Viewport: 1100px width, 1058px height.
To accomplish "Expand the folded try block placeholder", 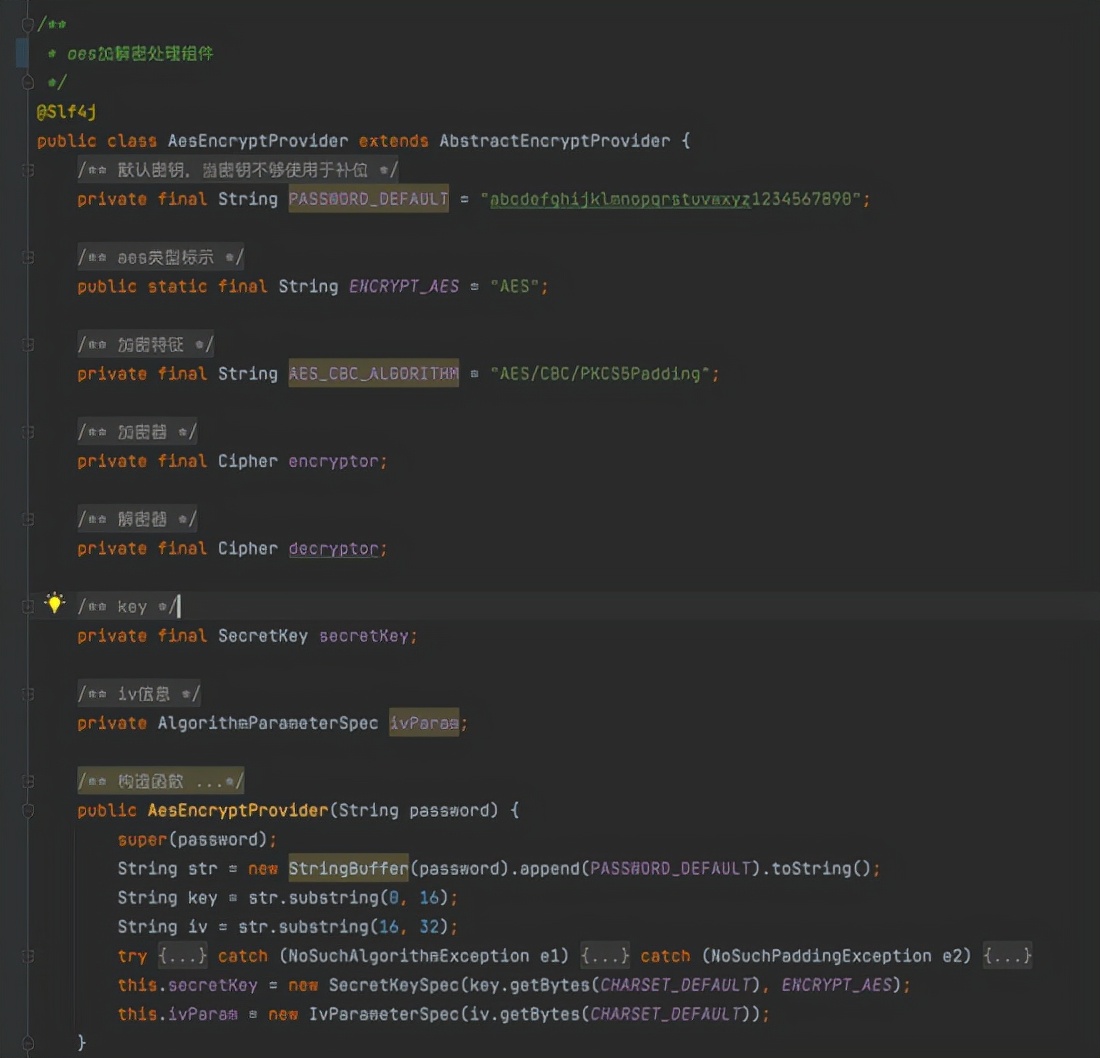I will click(x=182, y=956).
